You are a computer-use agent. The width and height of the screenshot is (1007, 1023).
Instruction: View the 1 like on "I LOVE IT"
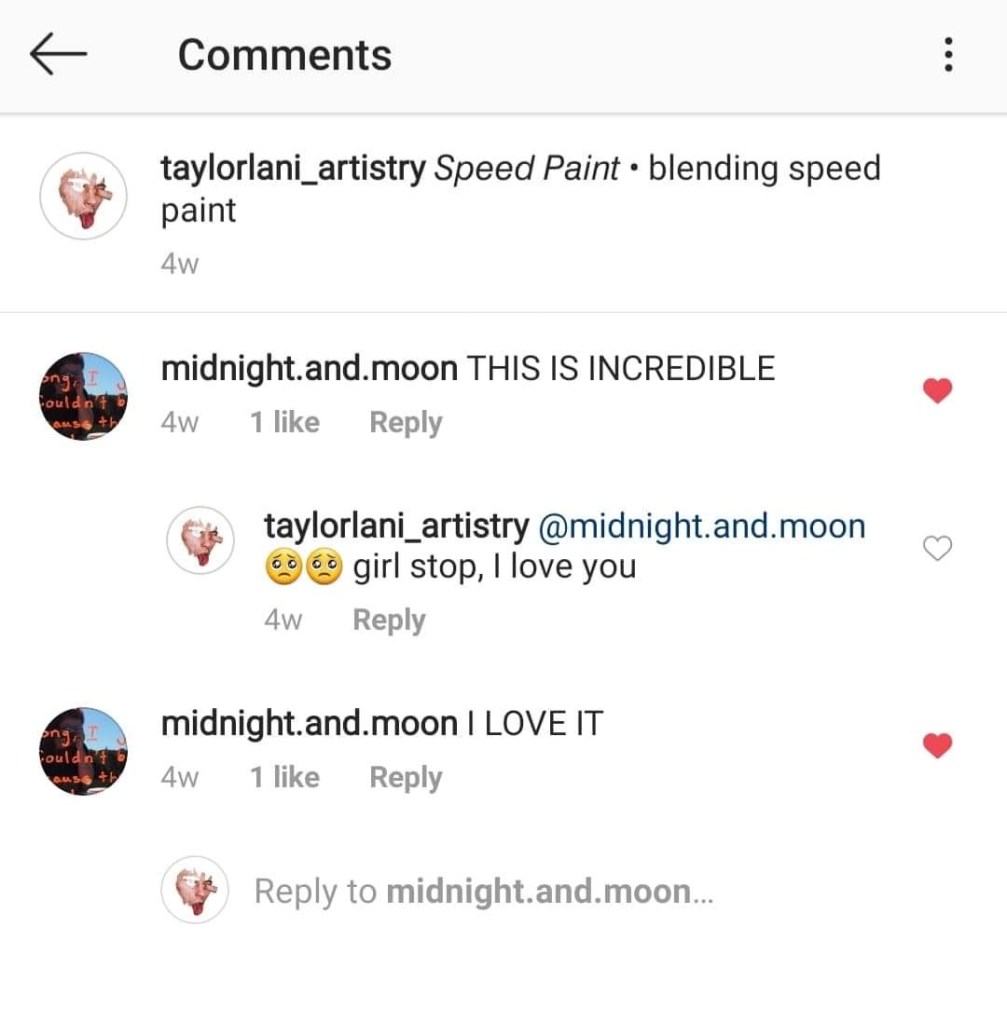pyautogui.click(x=284, y=777)
